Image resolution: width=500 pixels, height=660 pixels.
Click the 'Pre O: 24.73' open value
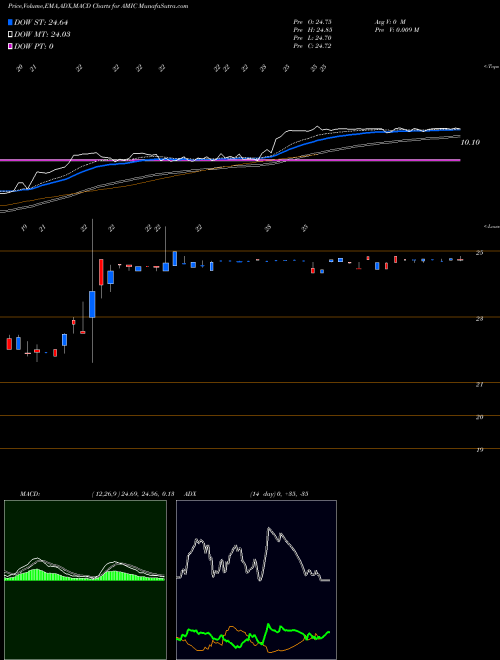pos(312,21)
